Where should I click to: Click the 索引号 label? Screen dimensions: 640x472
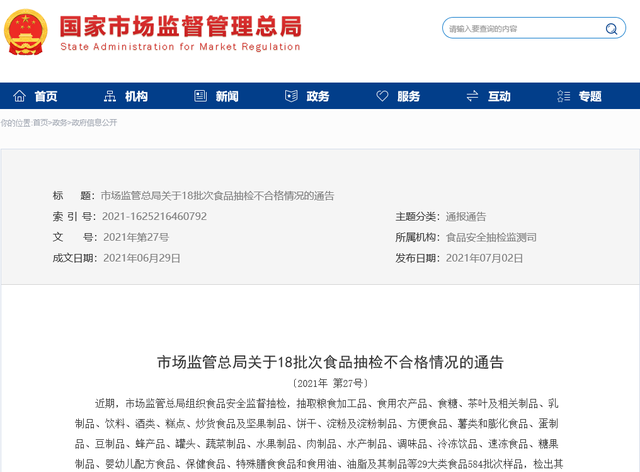[x=74, y=216]
